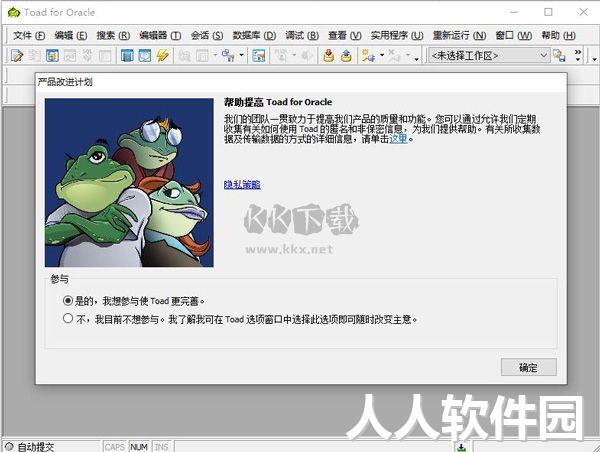600x452 pixels.
Task: Open the <未选择工作区> workspace dropdown
Action: (x=489, y=56)
